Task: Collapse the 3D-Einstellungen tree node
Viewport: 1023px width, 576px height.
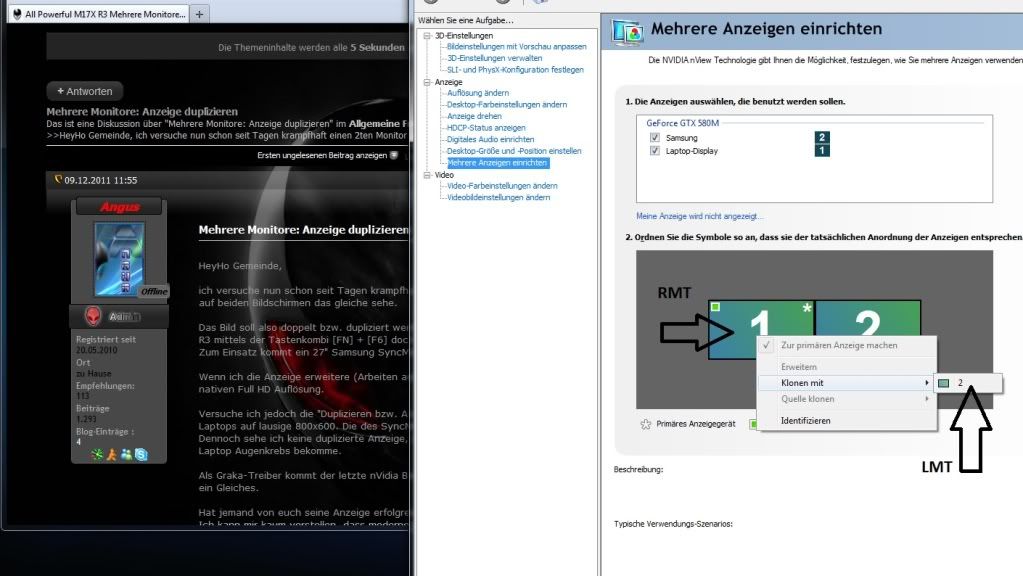Action: point(427,36)
